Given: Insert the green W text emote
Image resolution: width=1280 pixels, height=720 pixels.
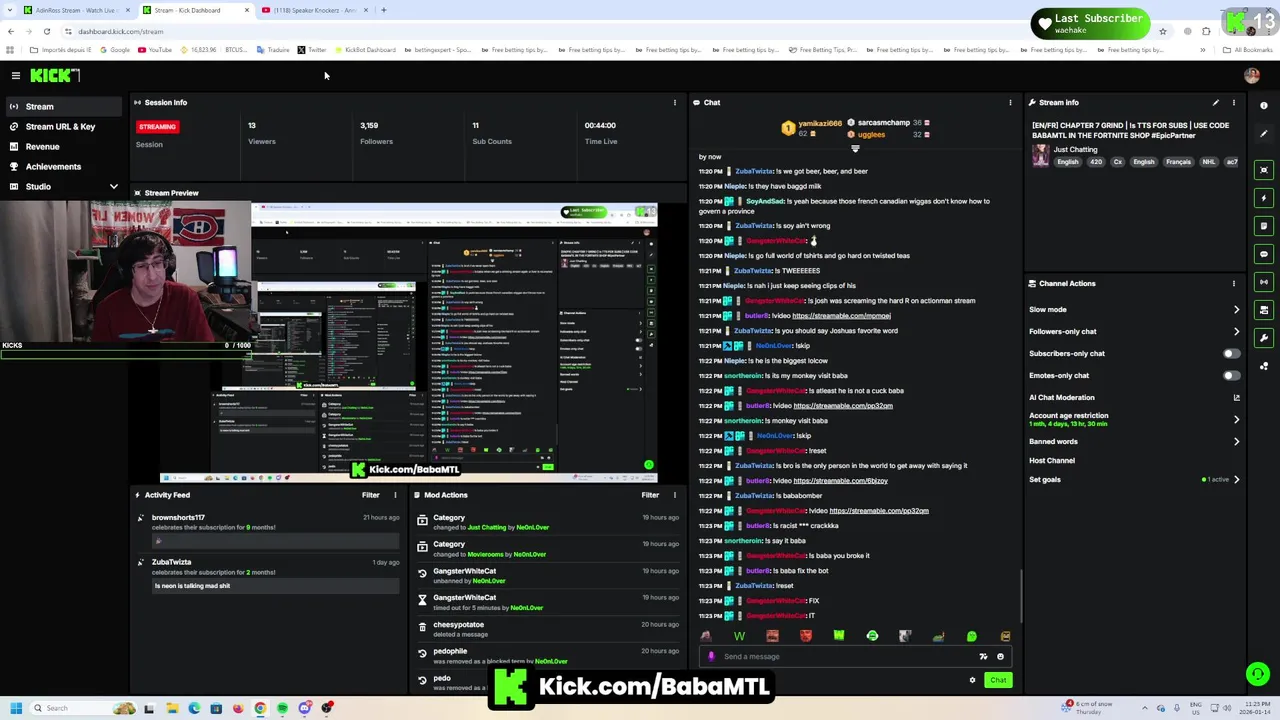Looking at the screenshot, I should (739, 636).
